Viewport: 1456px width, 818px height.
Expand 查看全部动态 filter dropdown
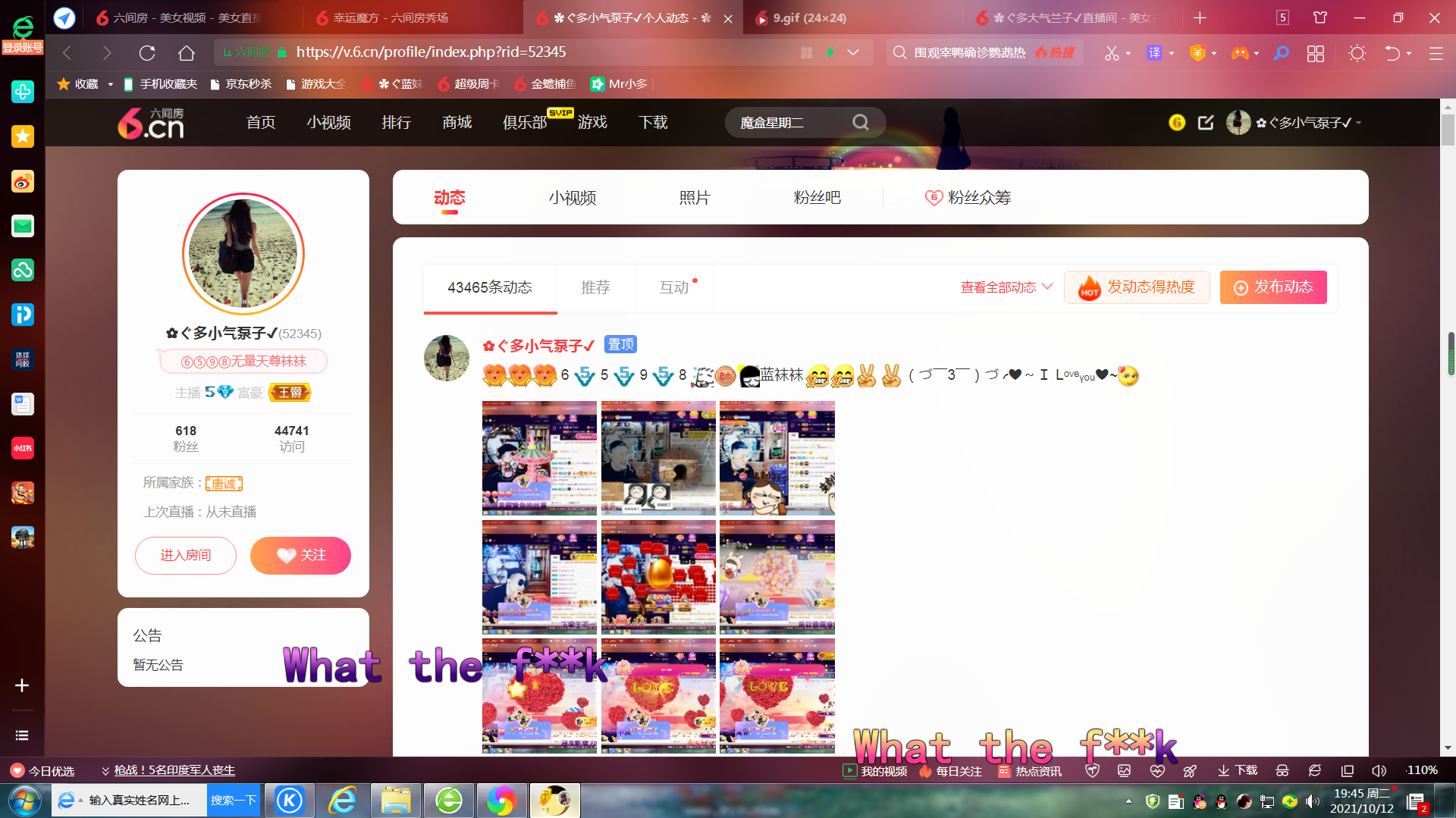[x=1007, y=287]
